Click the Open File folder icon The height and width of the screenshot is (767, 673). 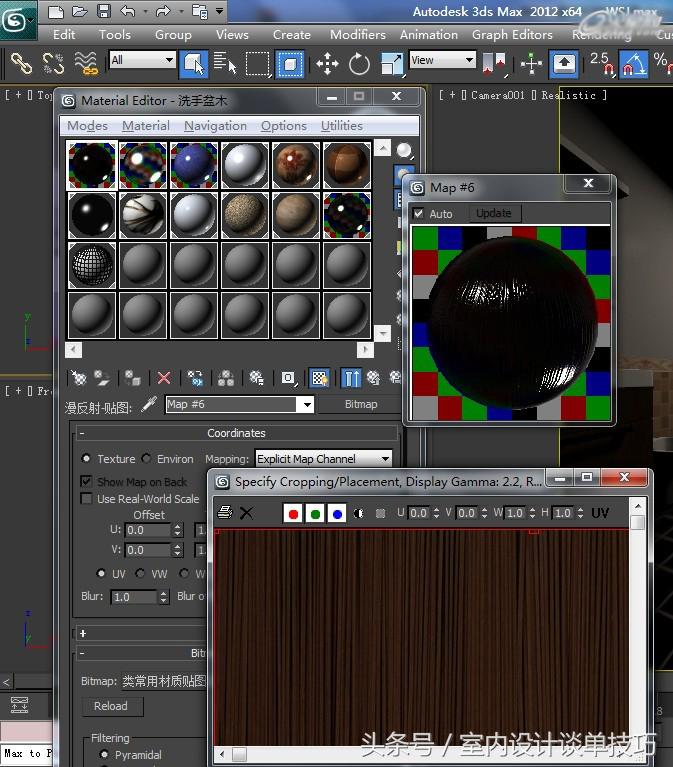[80, 11]
